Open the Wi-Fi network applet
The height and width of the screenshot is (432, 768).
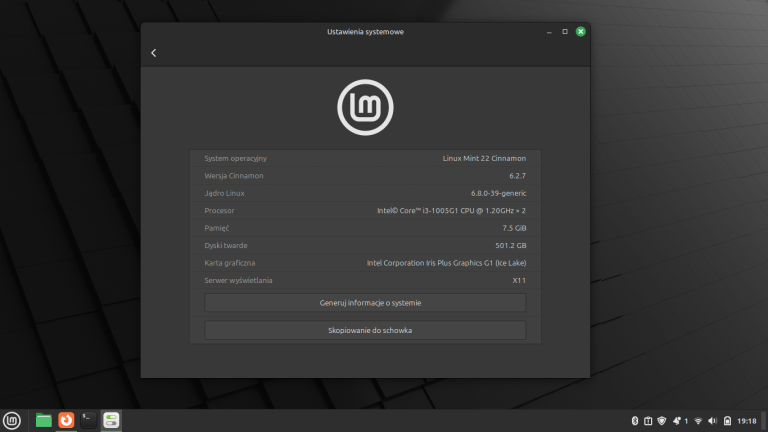tap(698, 421)
